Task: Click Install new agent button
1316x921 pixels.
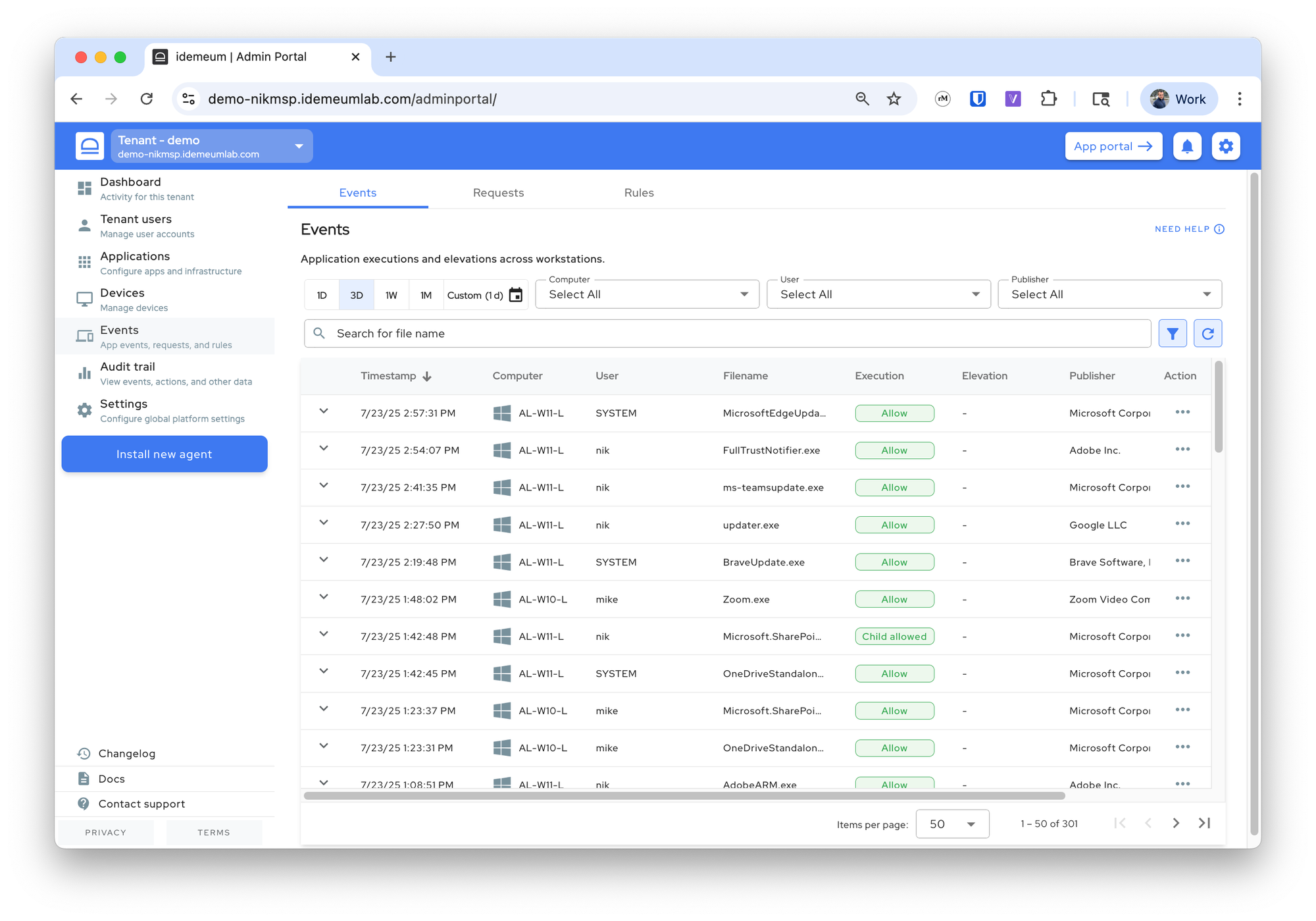Action: [164, 454]
